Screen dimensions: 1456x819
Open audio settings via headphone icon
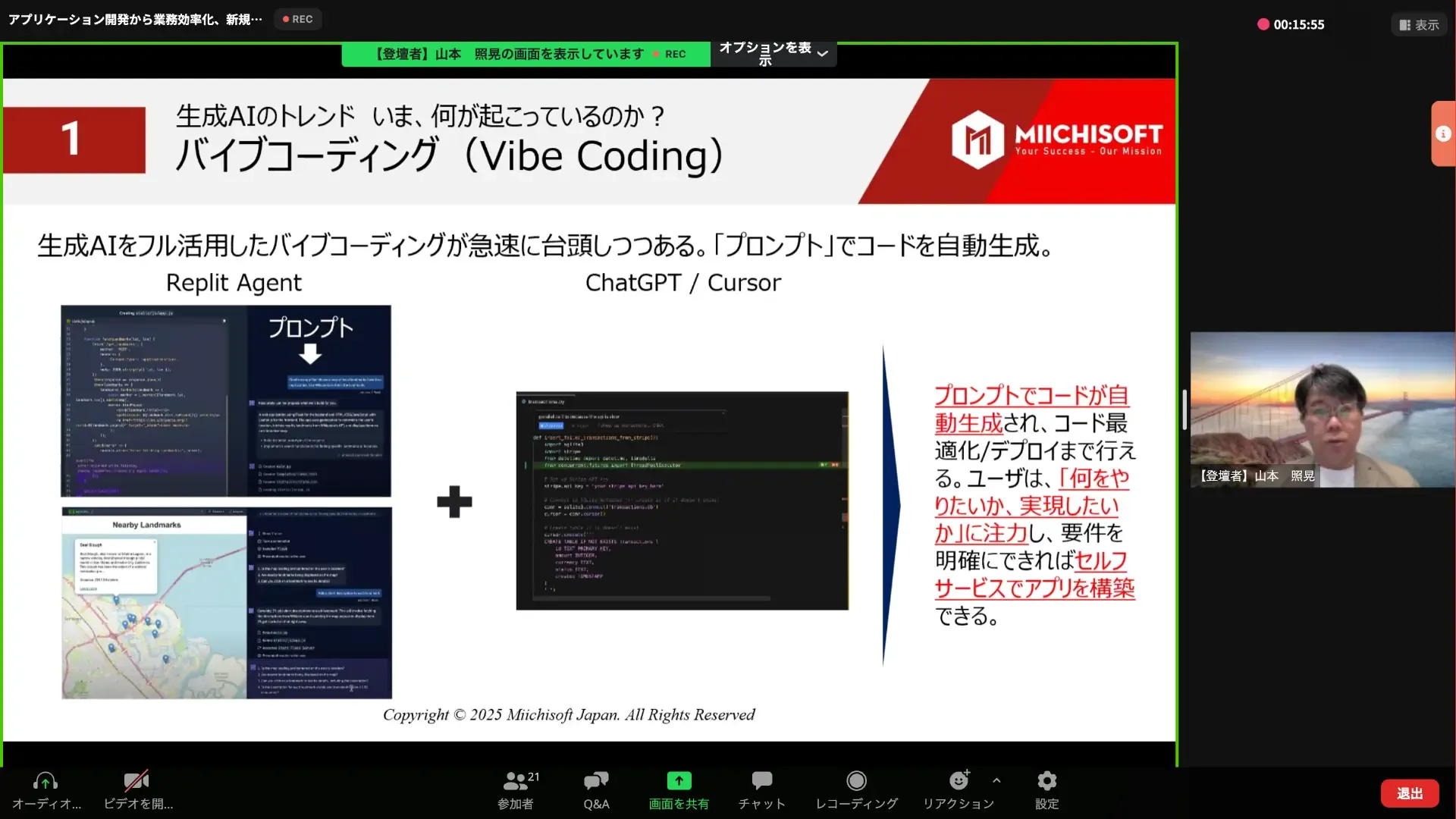(x=45, y=780)
